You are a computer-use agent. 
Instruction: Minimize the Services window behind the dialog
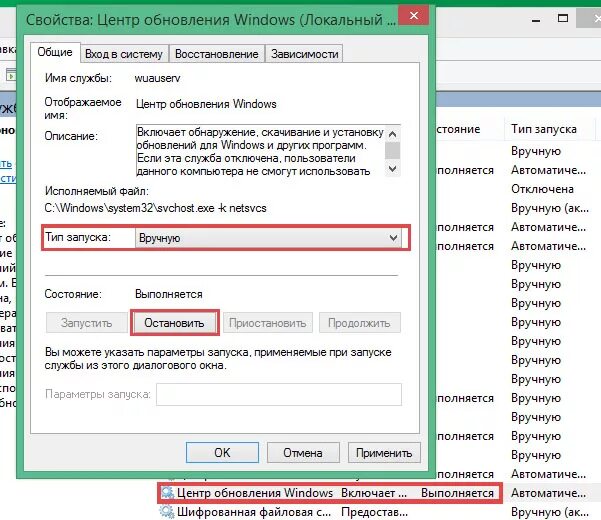pyautogui.click(x=536, y=19)
